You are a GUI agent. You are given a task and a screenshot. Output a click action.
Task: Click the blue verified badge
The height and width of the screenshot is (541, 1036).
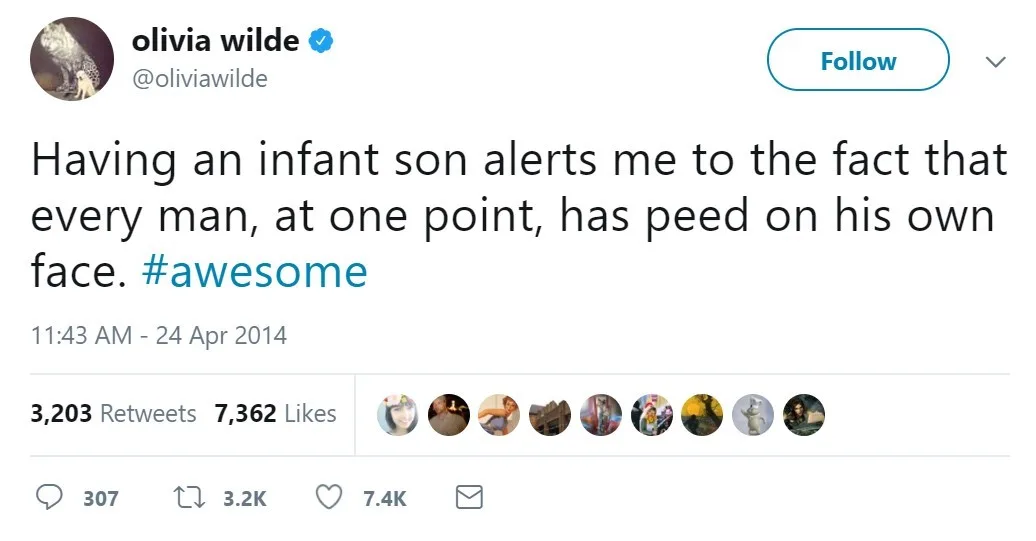coord(321,41)
